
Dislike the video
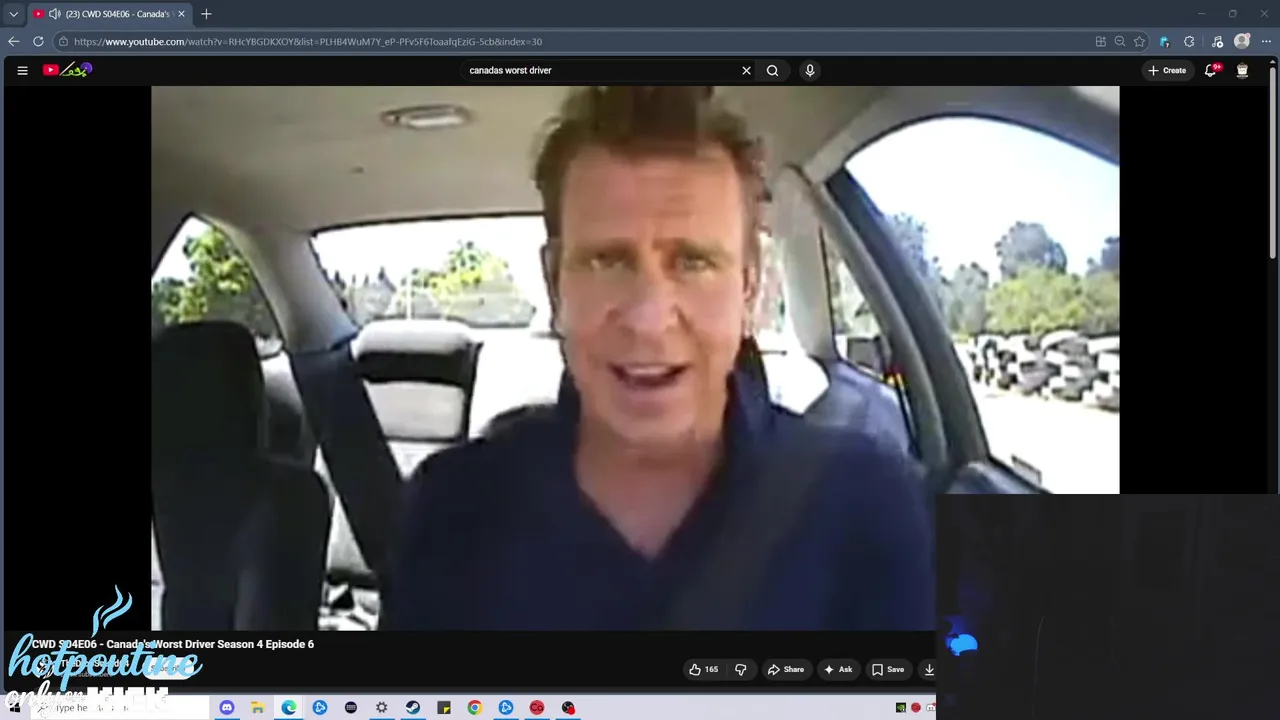point(741,670)
